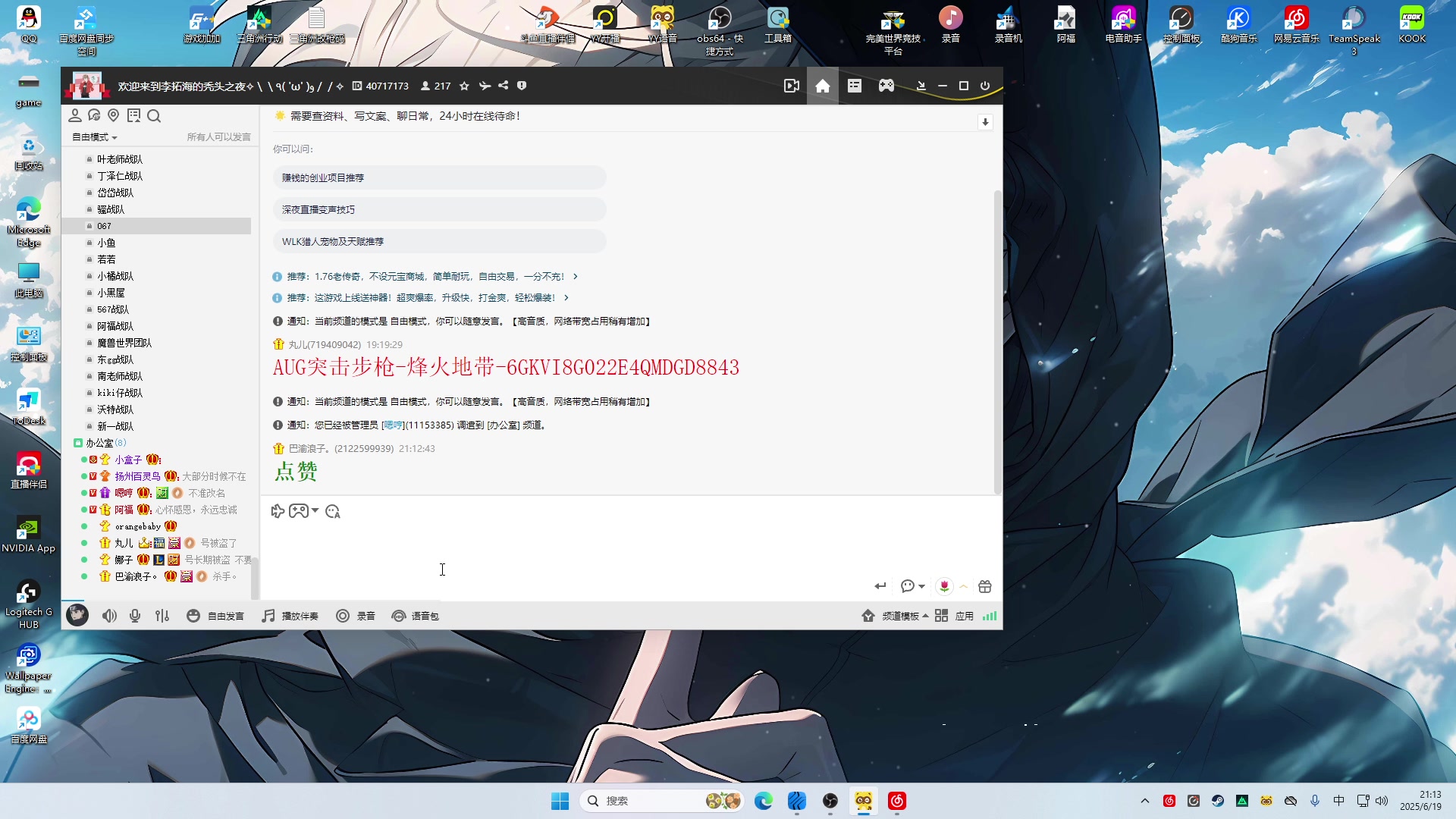Open the channel list panel icon in title bar
1456x819 pixels.
coord(855,86)
